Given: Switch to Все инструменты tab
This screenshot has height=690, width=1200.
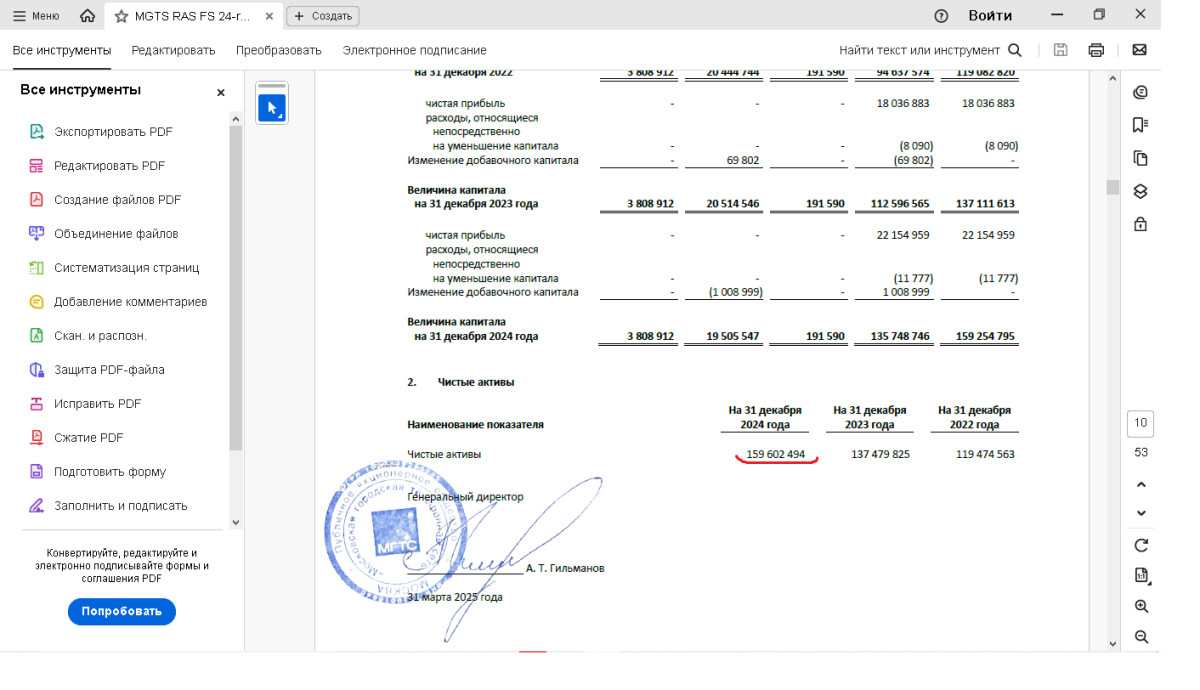Looking at the screenshot, I should point(62,50).
